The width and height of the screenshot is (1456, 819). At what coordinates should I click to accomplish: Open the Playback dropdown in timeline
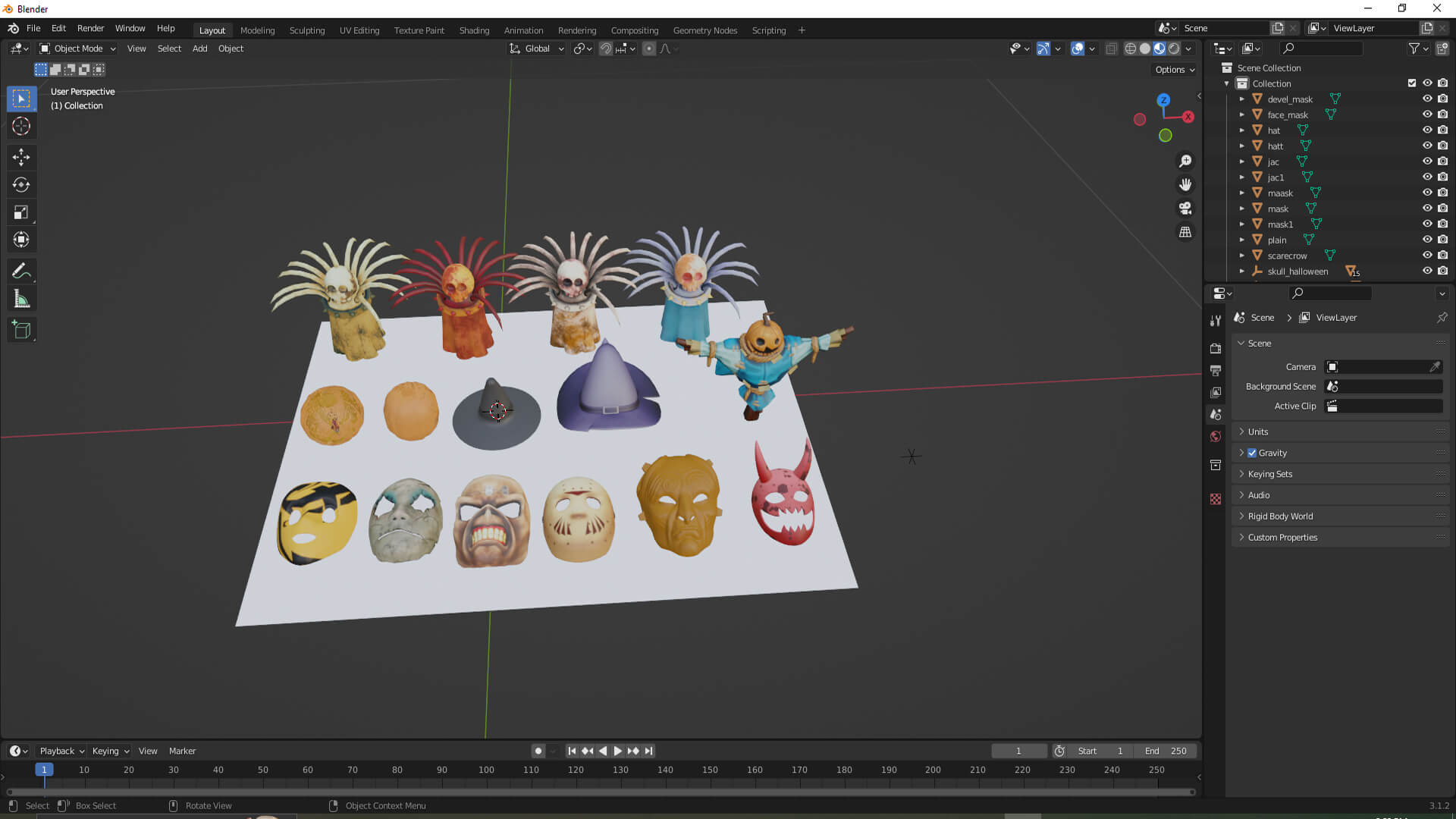61,751
